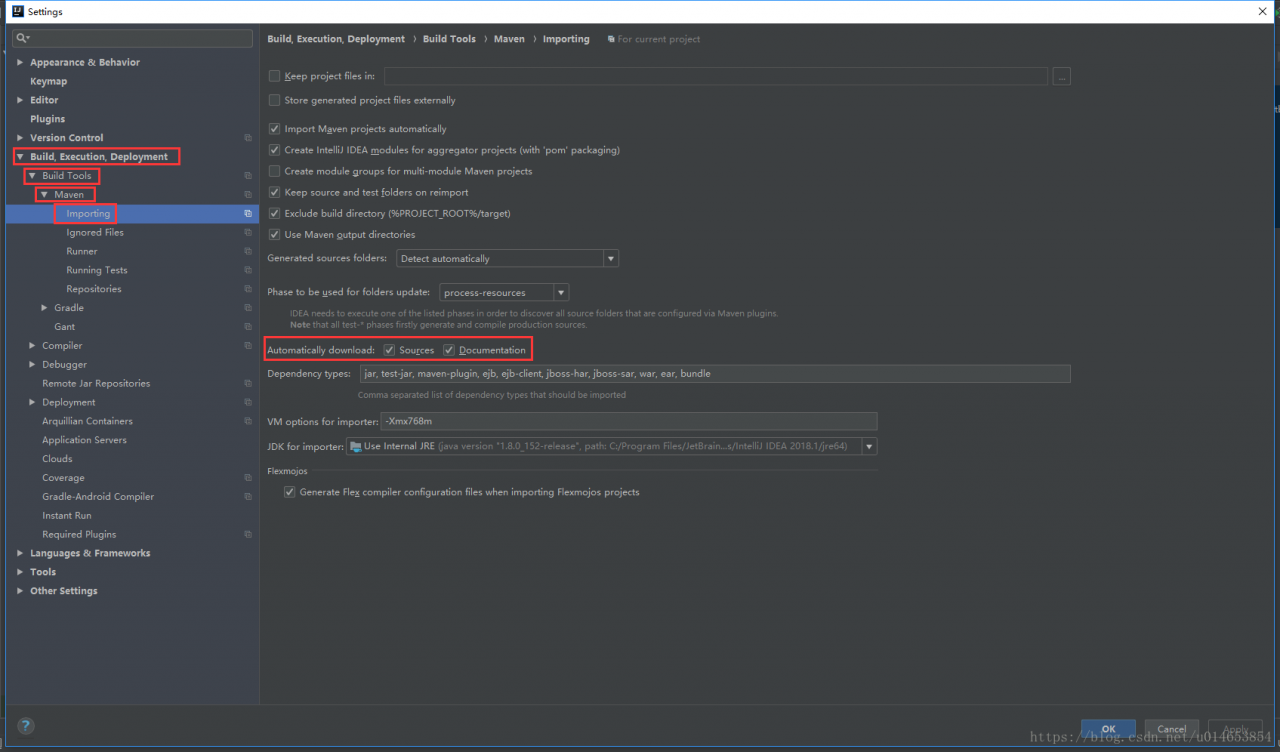Click the browse button beside Keep project files field
Viewport: 1280px width, 752px height.
[x=1061, y=76]
